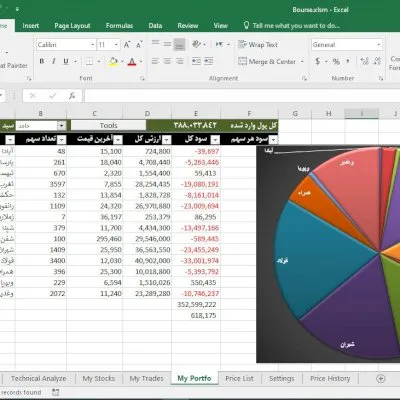
Task: Open filter for آخرین قیمت column
Action: tap(118, 140)
